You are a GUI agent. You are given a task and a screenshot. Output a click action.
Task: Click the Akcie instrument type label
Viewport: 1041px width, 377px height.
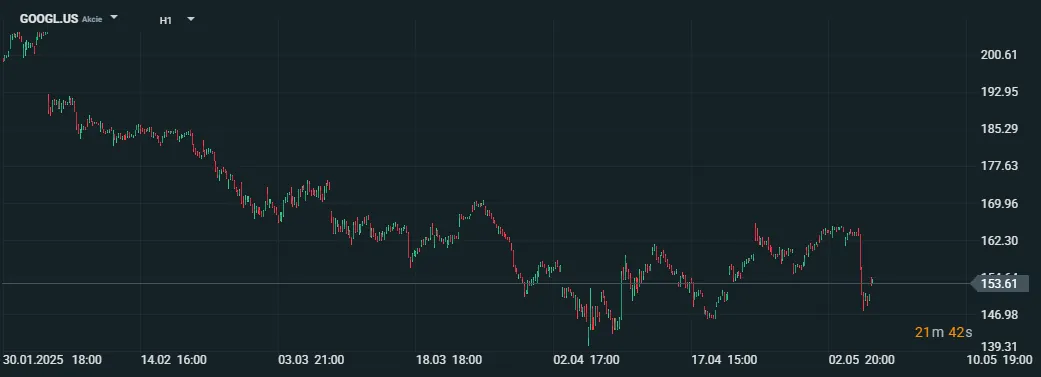tap(92, 19)
